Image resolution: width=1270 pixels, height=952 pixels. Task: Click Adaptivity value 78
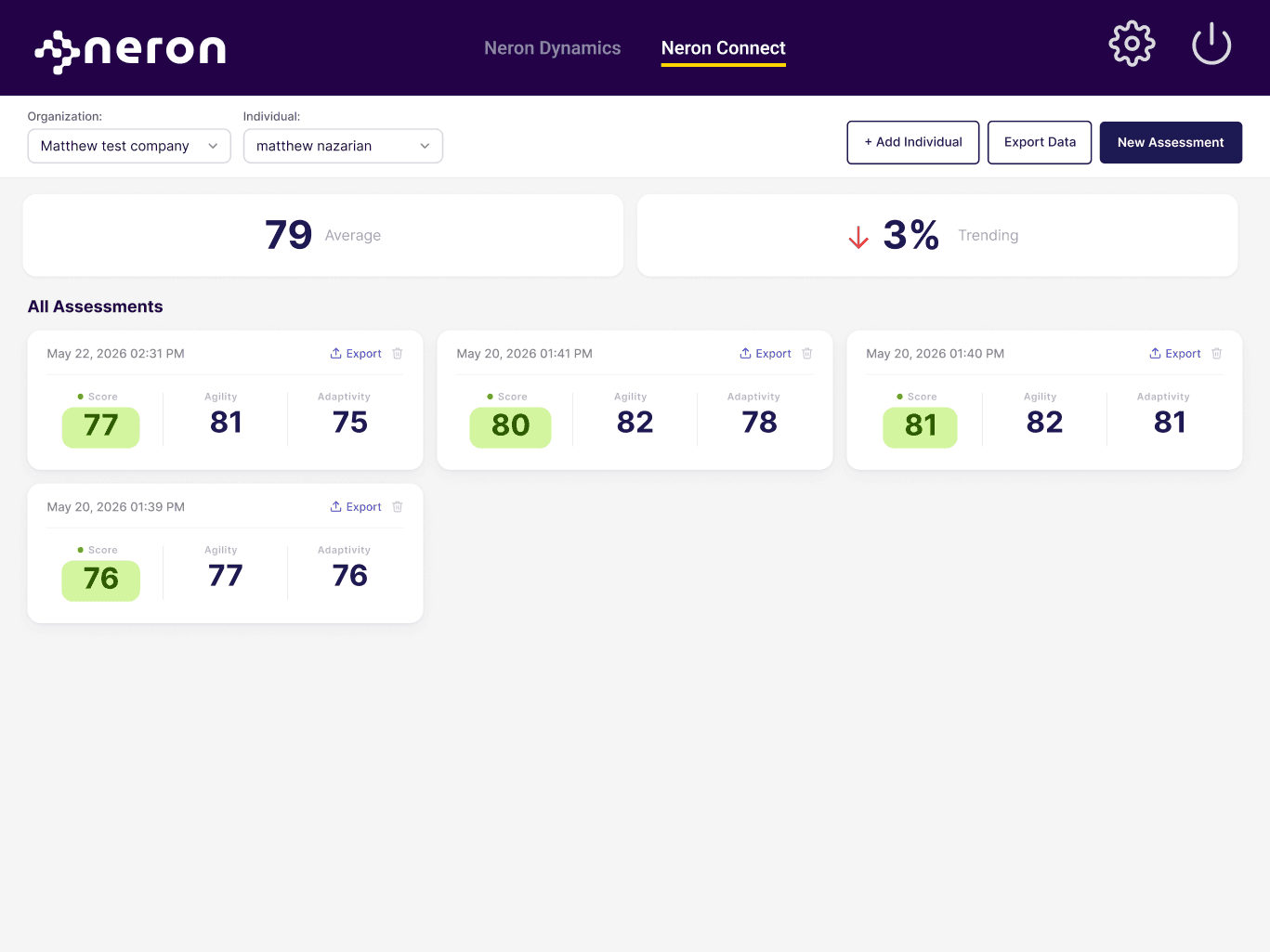tap(760, 423)
